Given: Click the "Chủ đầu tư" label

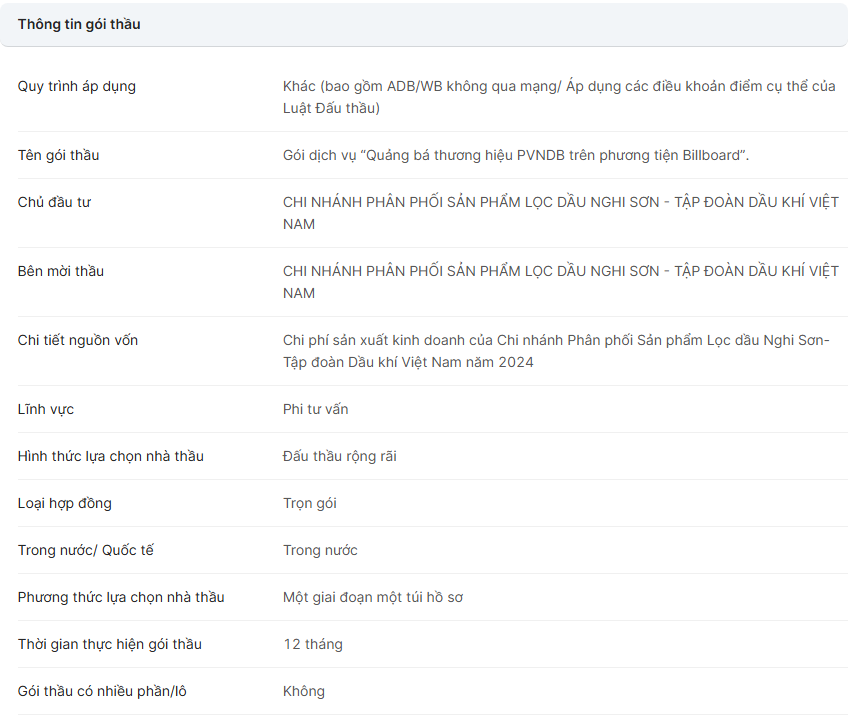Looking at the screenshot, I should point(54,202).
